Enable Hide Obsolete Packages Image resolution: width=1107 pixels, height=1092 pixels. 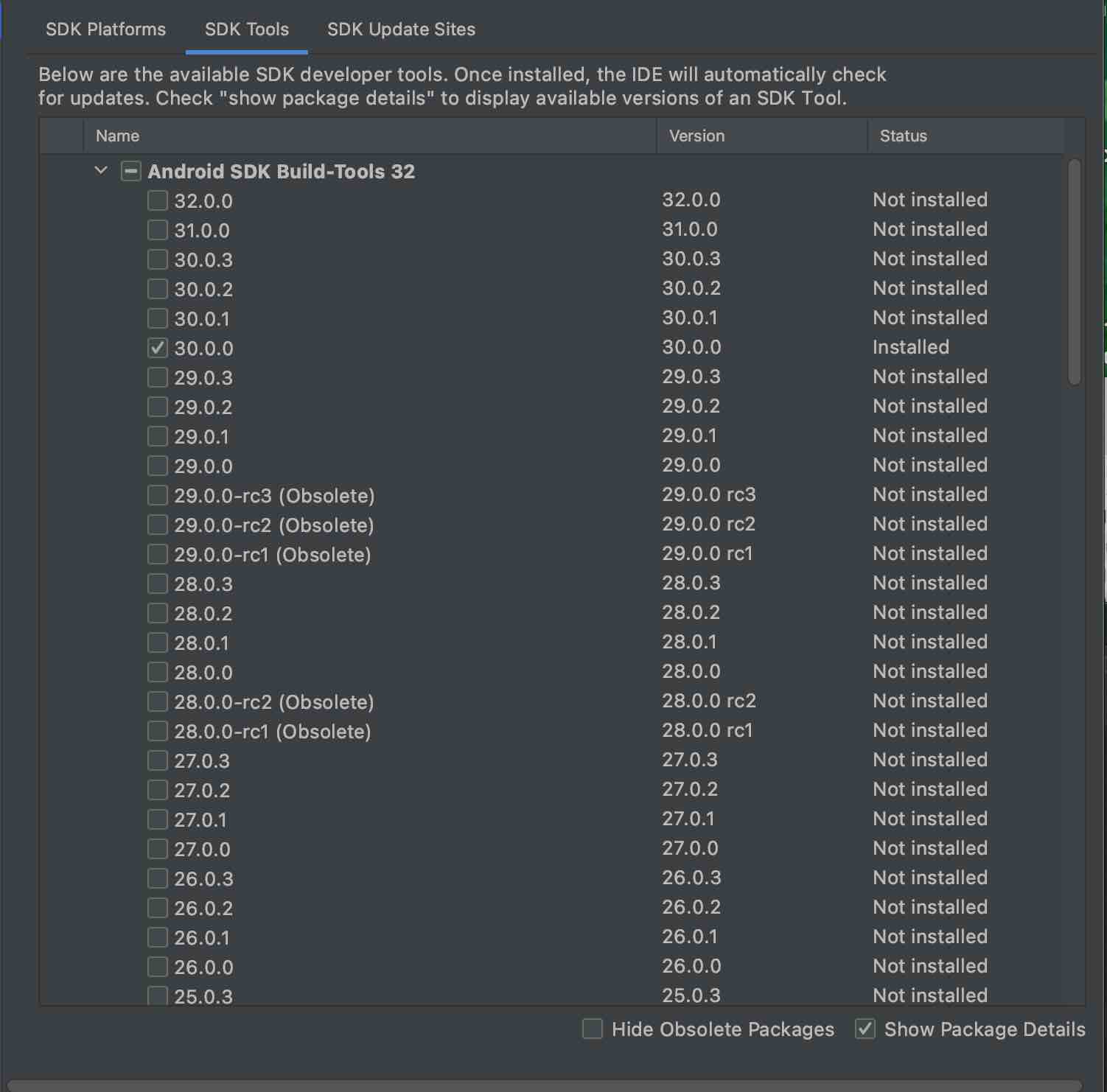[x=593, y=1029]
